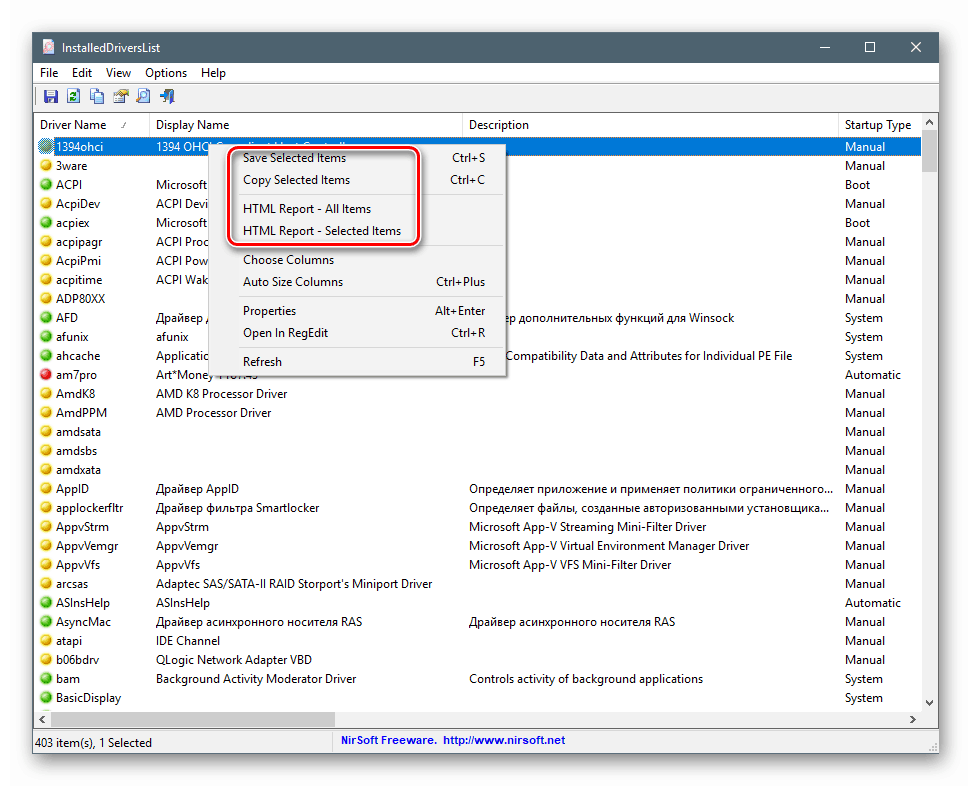Click the green status icon beside ACPI
The image size is (971, 786).
[46, 185]
